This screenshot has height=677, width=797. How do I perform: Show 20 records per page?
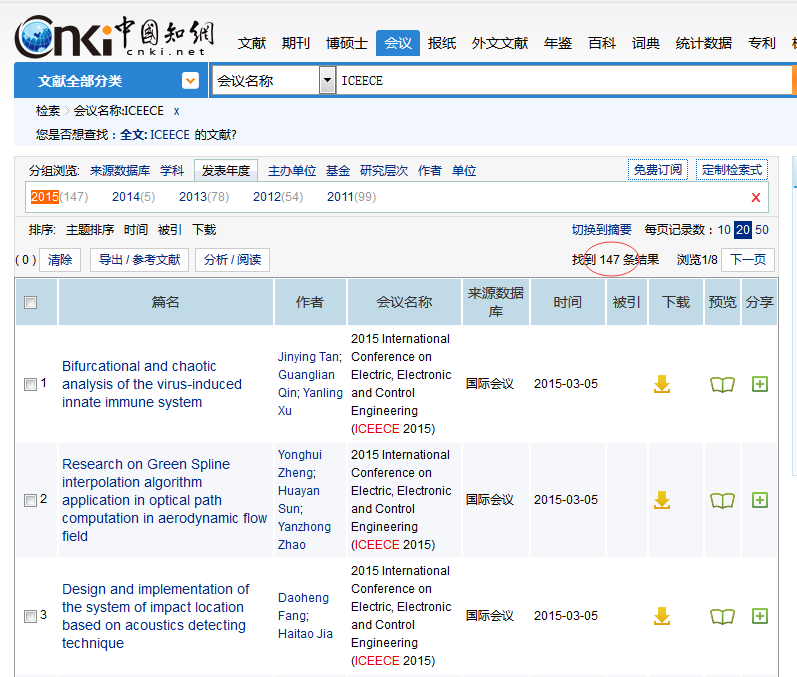(x=743, y=230)
